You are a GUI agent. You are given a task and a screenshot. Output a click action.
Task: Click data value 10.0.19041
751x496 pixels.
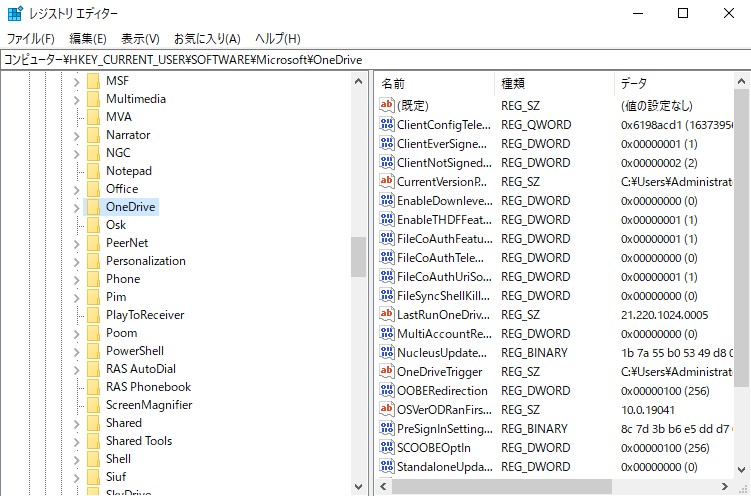[648, 410]
